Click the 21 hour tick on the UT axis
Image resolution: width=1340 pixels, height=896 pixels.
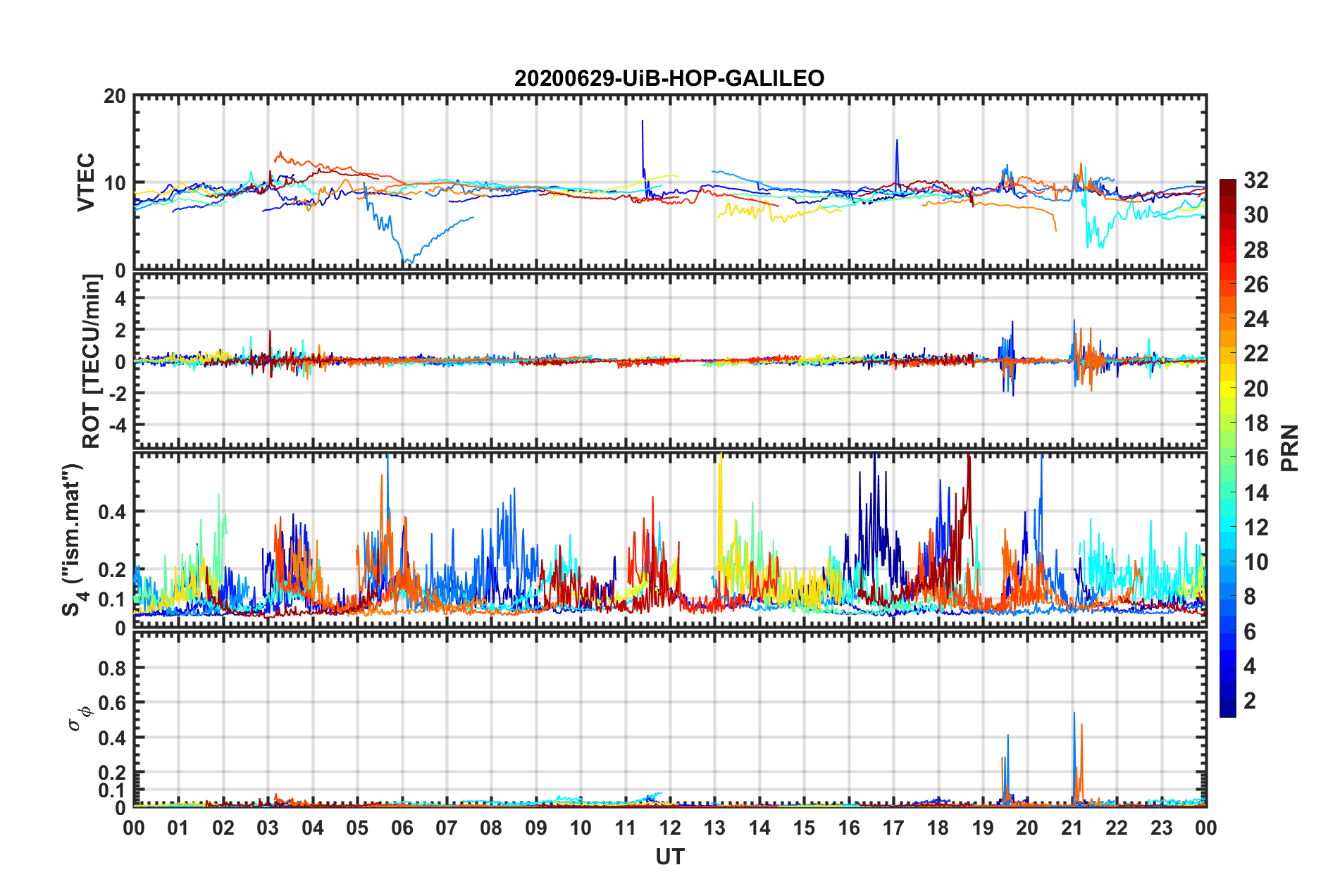pyautogui.click(x=1072, y=828)
